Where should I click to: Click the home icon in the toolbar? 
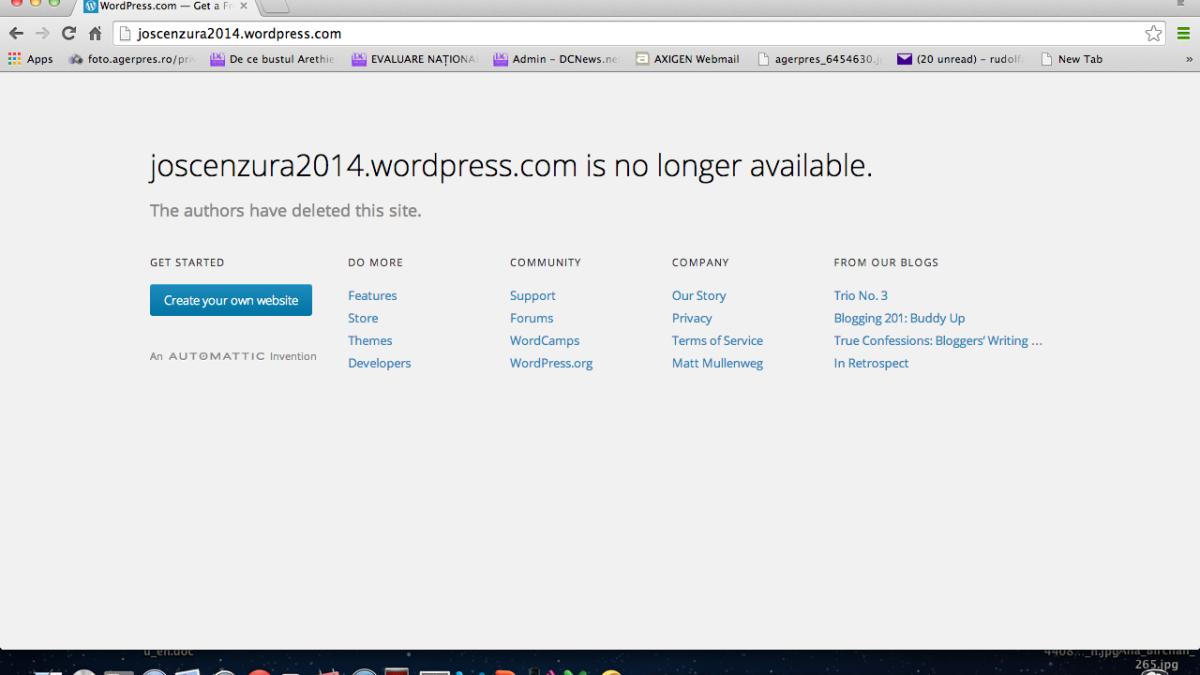pos(94,32)
